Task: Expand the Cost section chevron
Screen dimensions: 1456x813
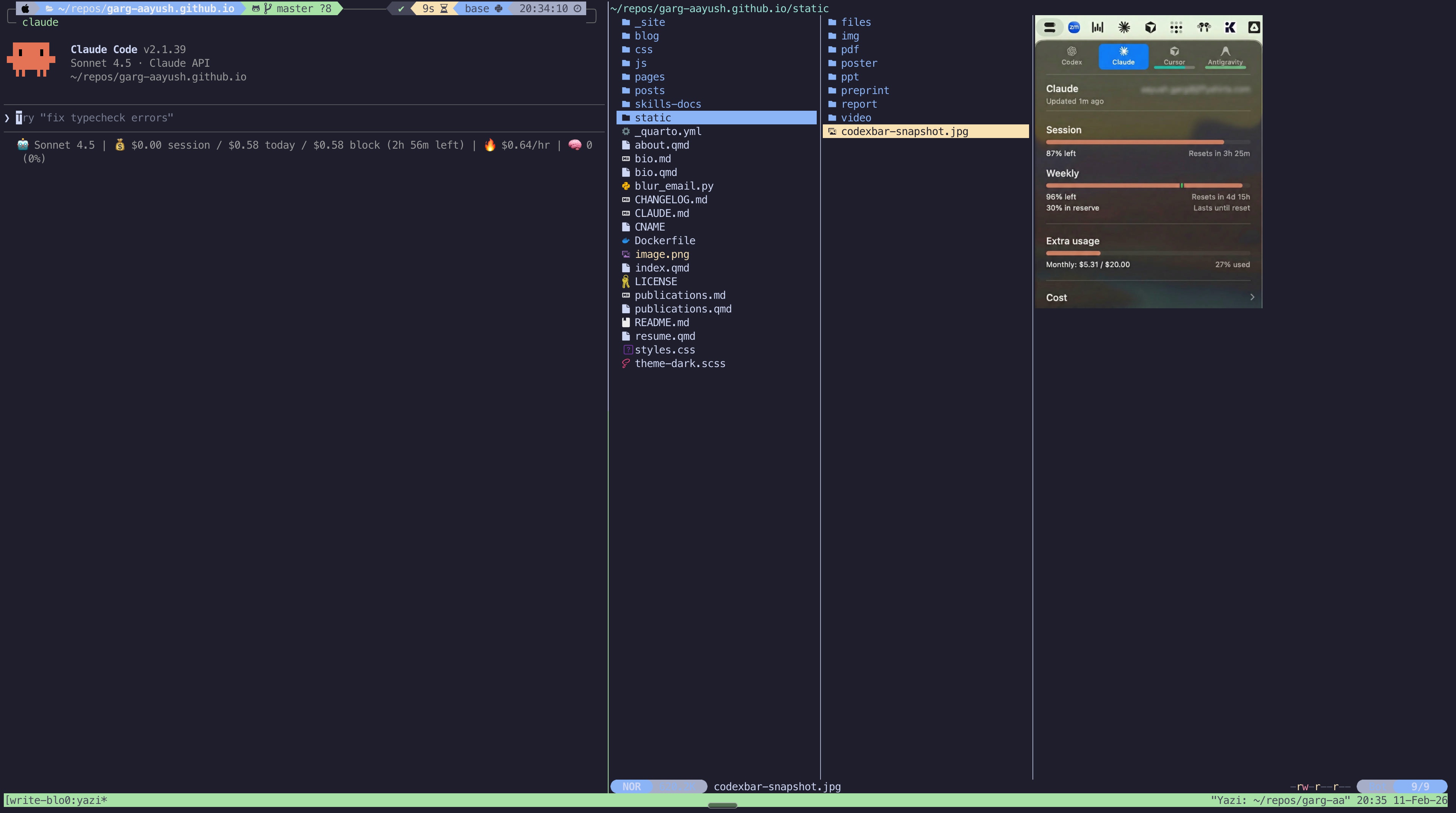Action: 1252,297
